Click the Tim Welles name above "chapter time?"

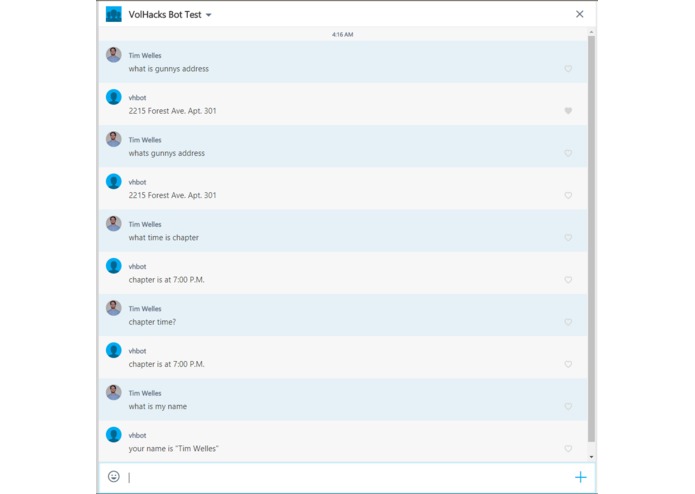click(145, 309)
